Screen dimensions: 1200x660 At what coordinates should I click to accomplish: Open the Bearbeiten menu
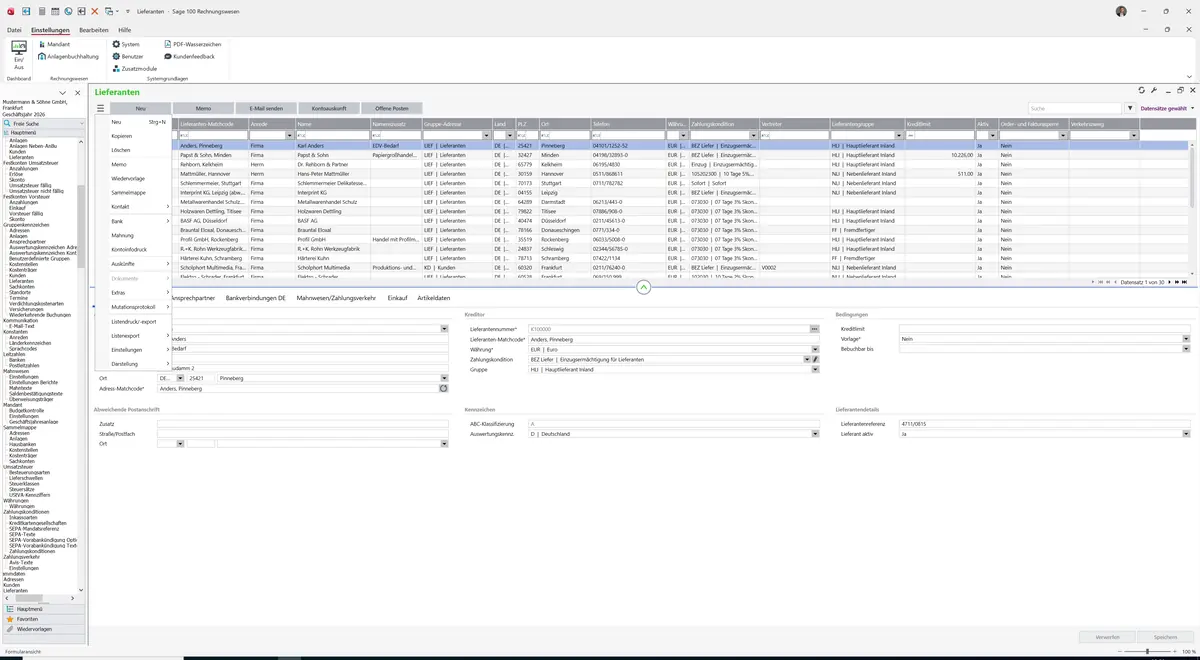pyautogui.click(x=94, y=30)
